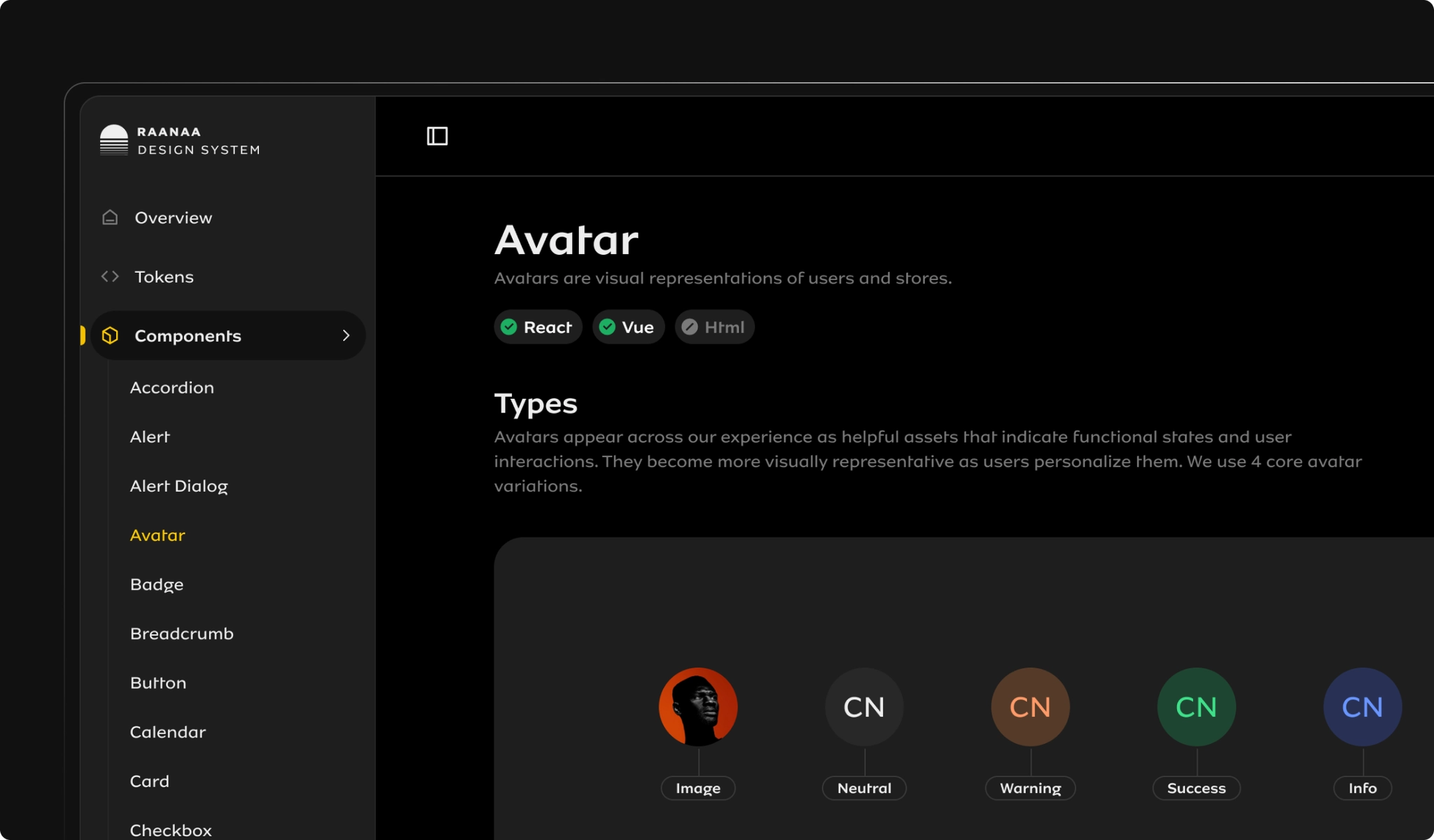Screen dimensions: 1434x840
Task: Open the Checkbox component page
Action: point(171,830)
